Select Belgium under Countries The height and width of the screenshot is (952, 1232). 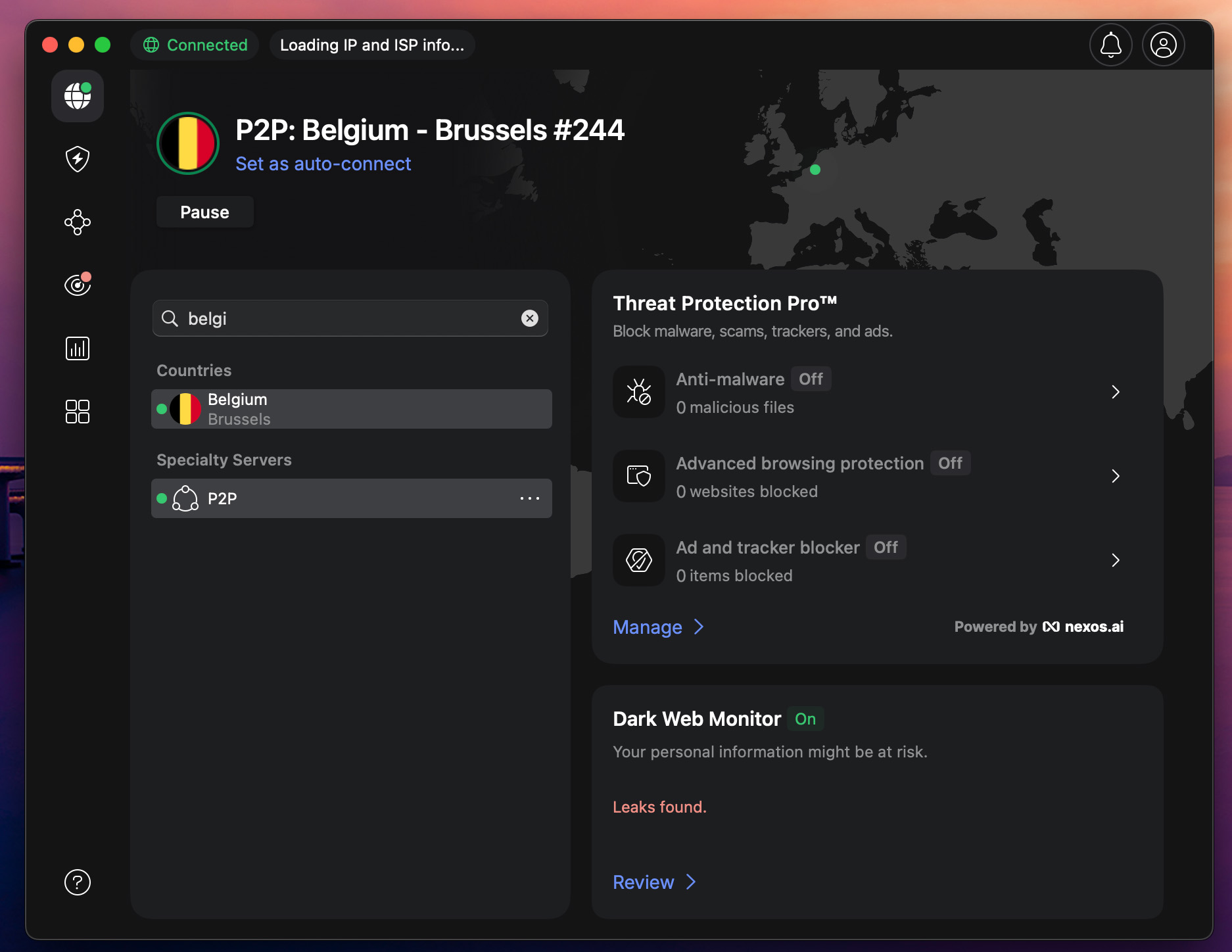(x=351, y=408)
